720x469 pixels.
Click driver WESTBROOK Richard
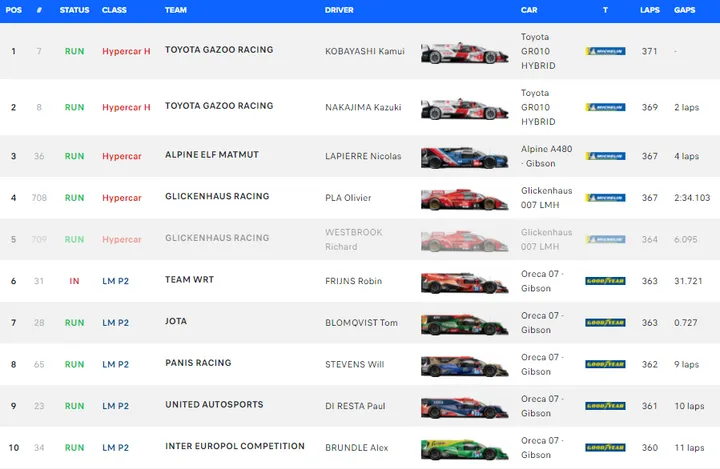(354, 239)
